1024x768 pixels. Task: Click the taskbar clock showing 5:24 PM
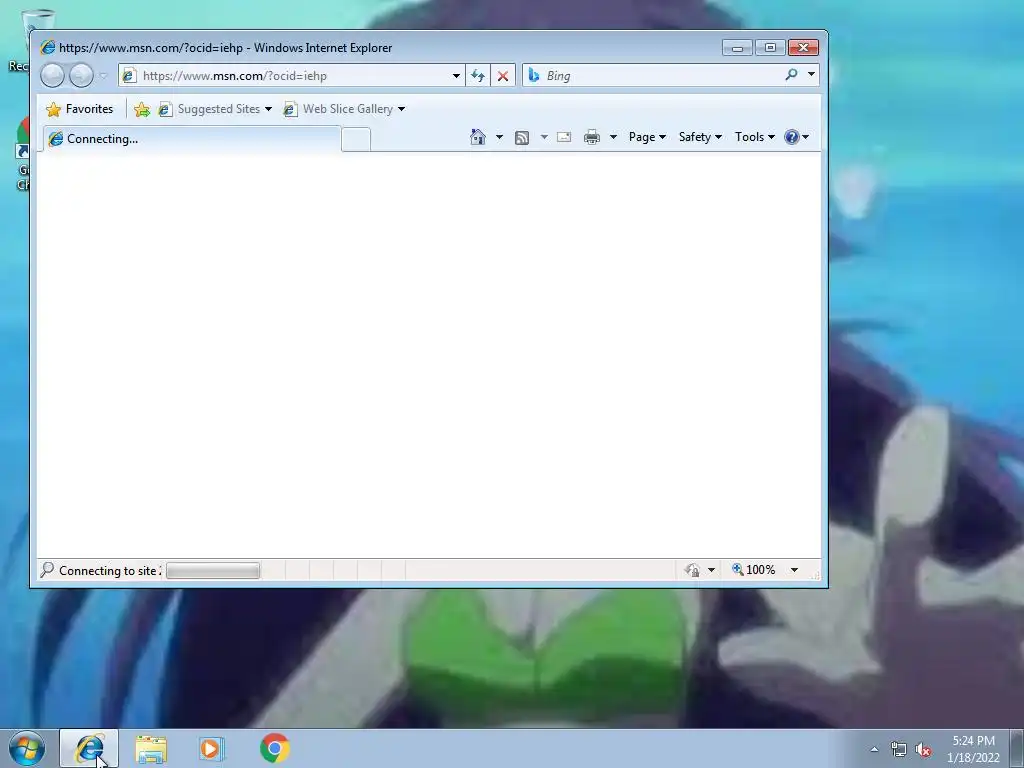[973, 749]
